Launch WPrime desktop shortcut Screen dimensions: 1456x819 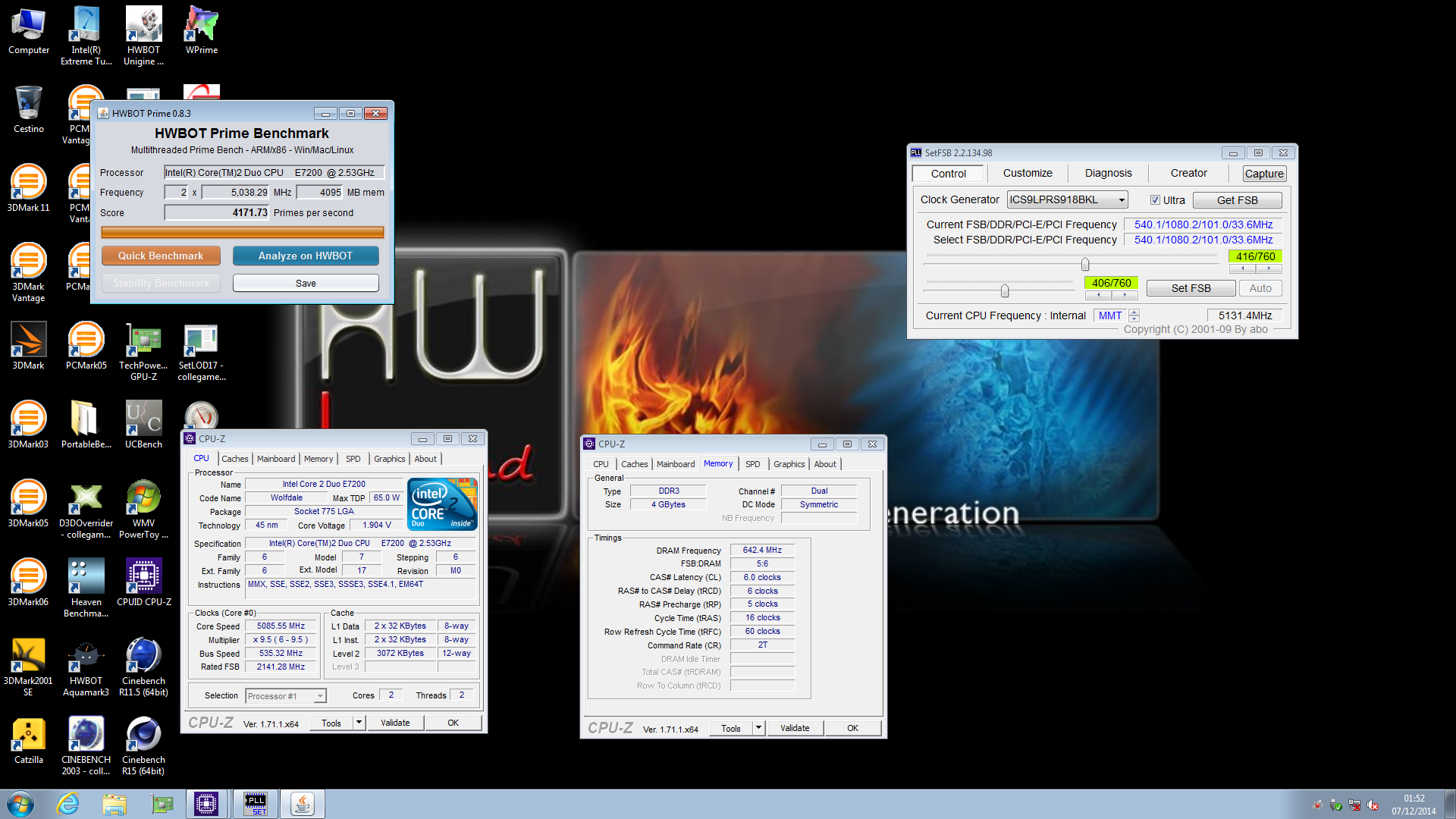(202, 31)
